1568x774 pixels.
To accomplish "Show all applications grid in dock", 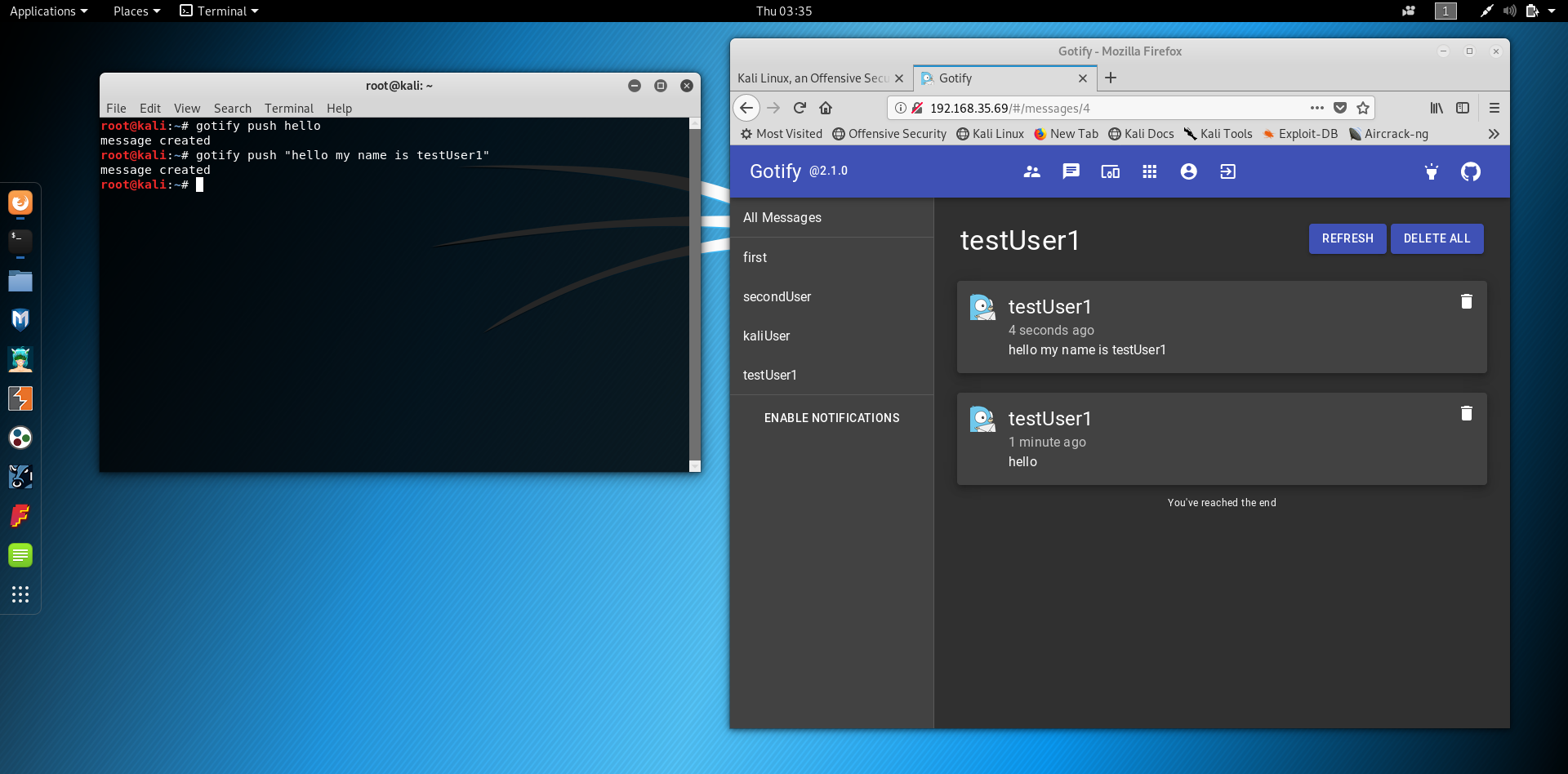I will click(x=20, y=594).
